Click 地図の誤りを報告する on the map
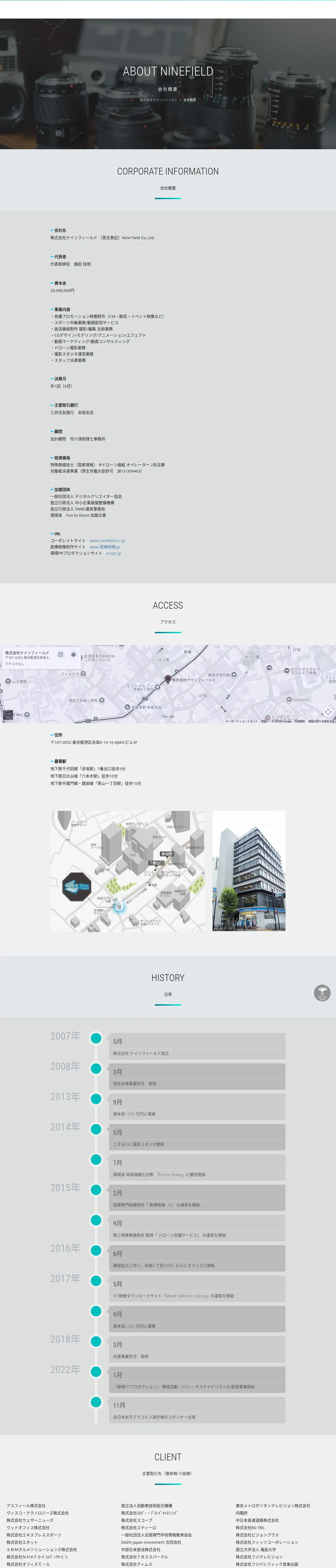This screenshot has width=336, height=1568. (321, 721)
